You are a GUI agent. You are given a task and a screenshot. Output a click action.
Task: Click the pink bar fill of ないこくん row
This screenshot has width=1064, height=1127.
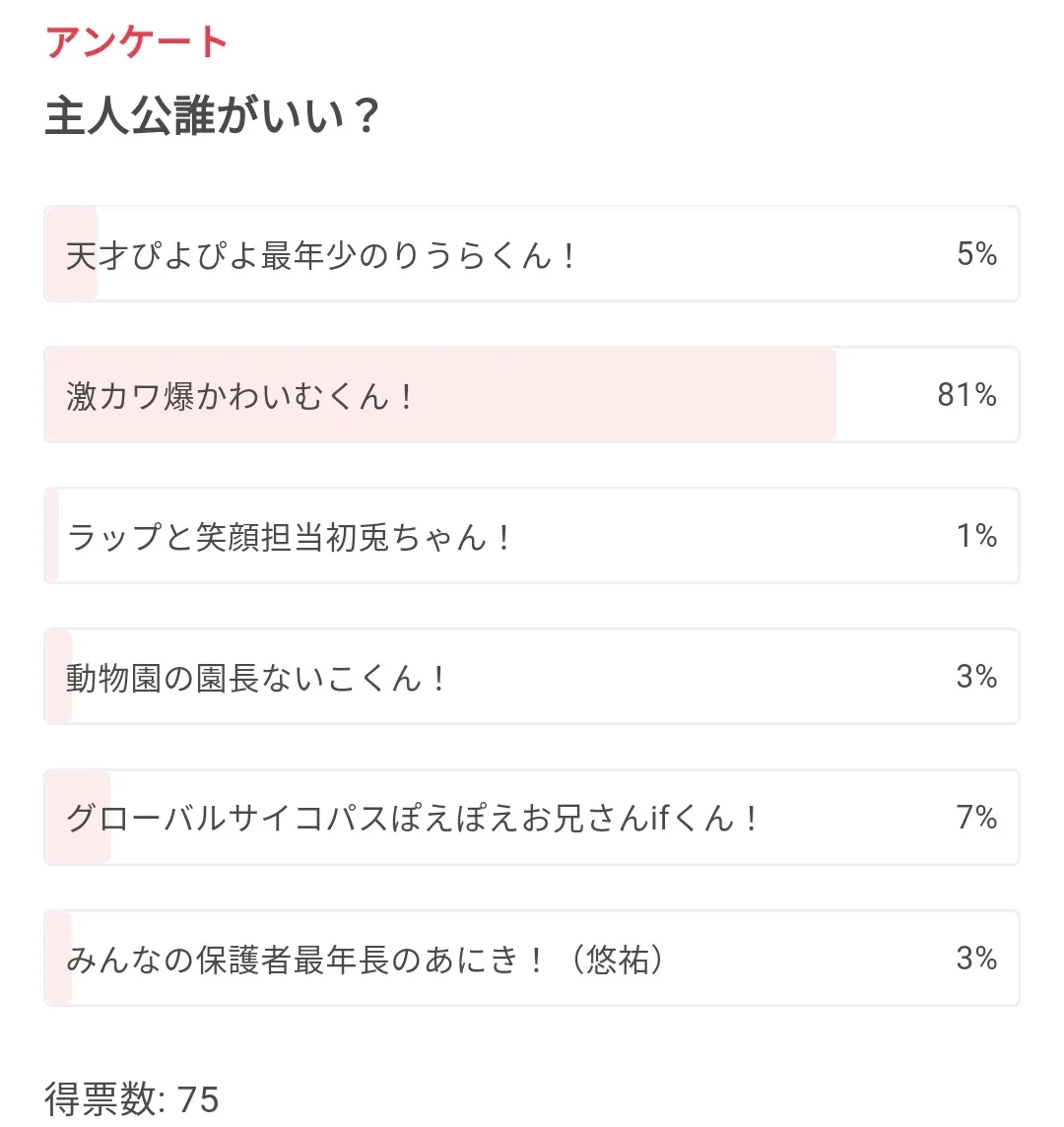[59, 704]
